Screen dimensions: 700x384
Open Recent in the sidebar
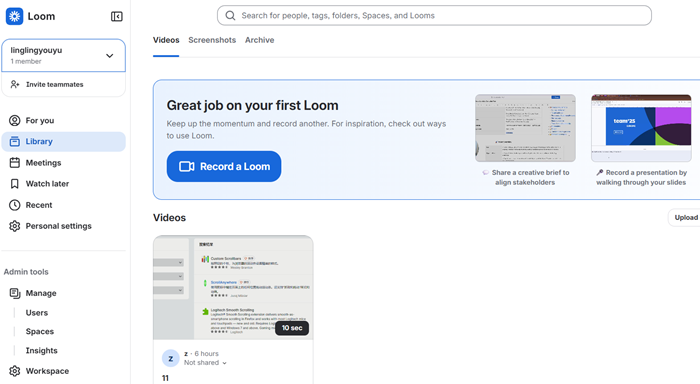[x=63, y=205]
